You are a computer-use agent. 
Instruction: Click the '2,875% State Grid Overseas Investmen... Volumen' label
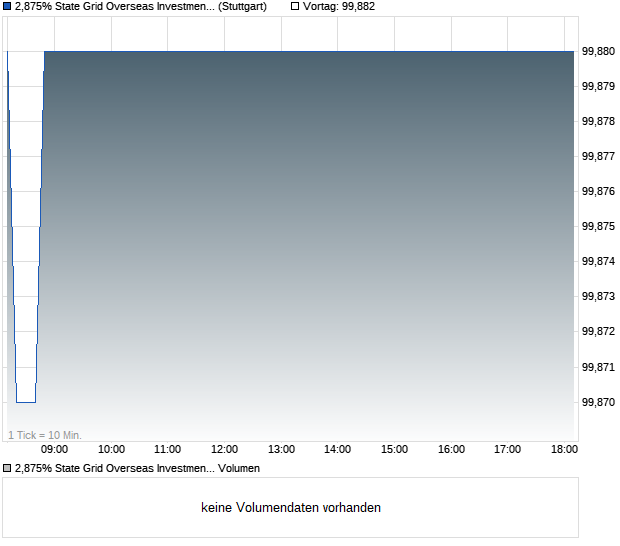pos(137,469)
